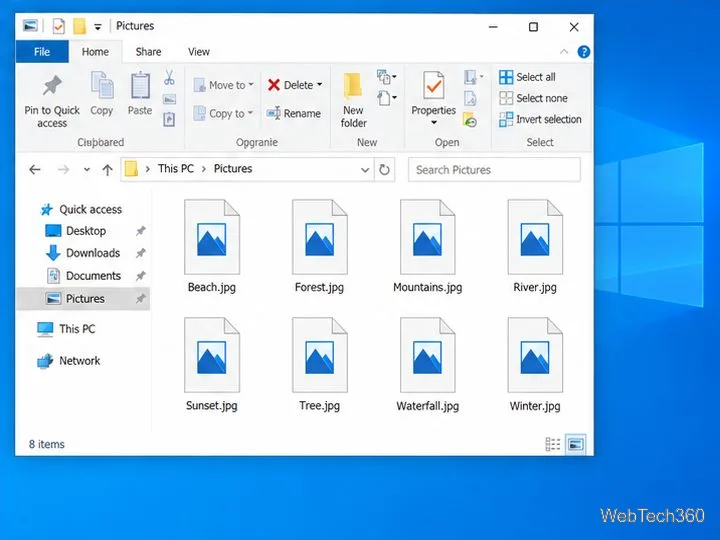
Task: Click the Refresh button
Action: [x=384, y=169]
